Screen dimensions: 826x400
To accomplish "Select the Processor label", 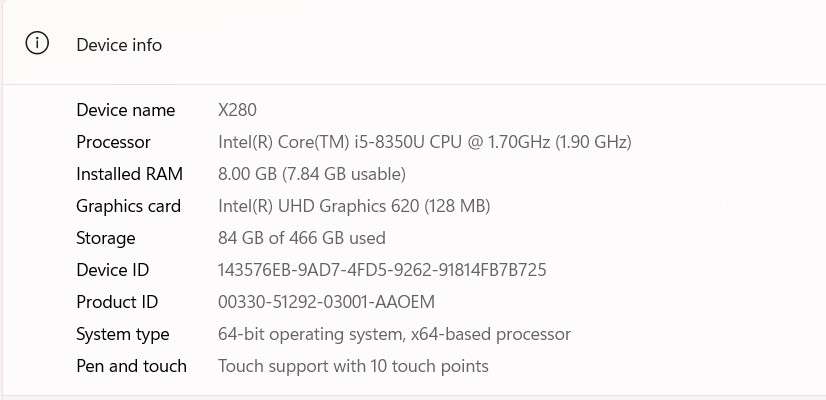I will pos(113,142).
